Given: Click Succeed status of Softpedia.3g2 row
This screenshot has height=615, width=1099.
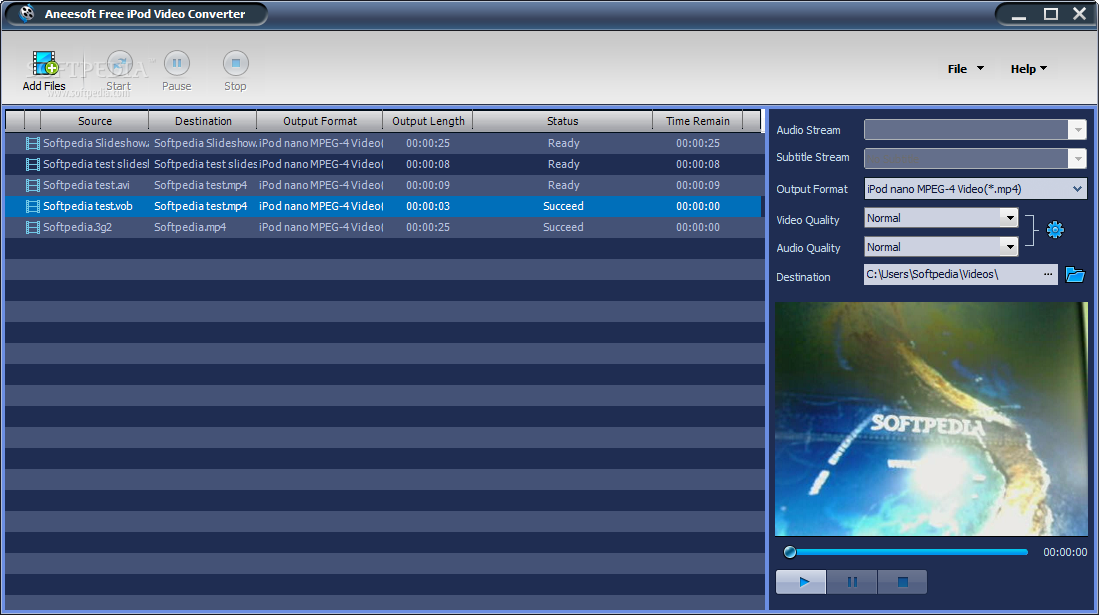Looking at the screenshot, I should 563,227.
